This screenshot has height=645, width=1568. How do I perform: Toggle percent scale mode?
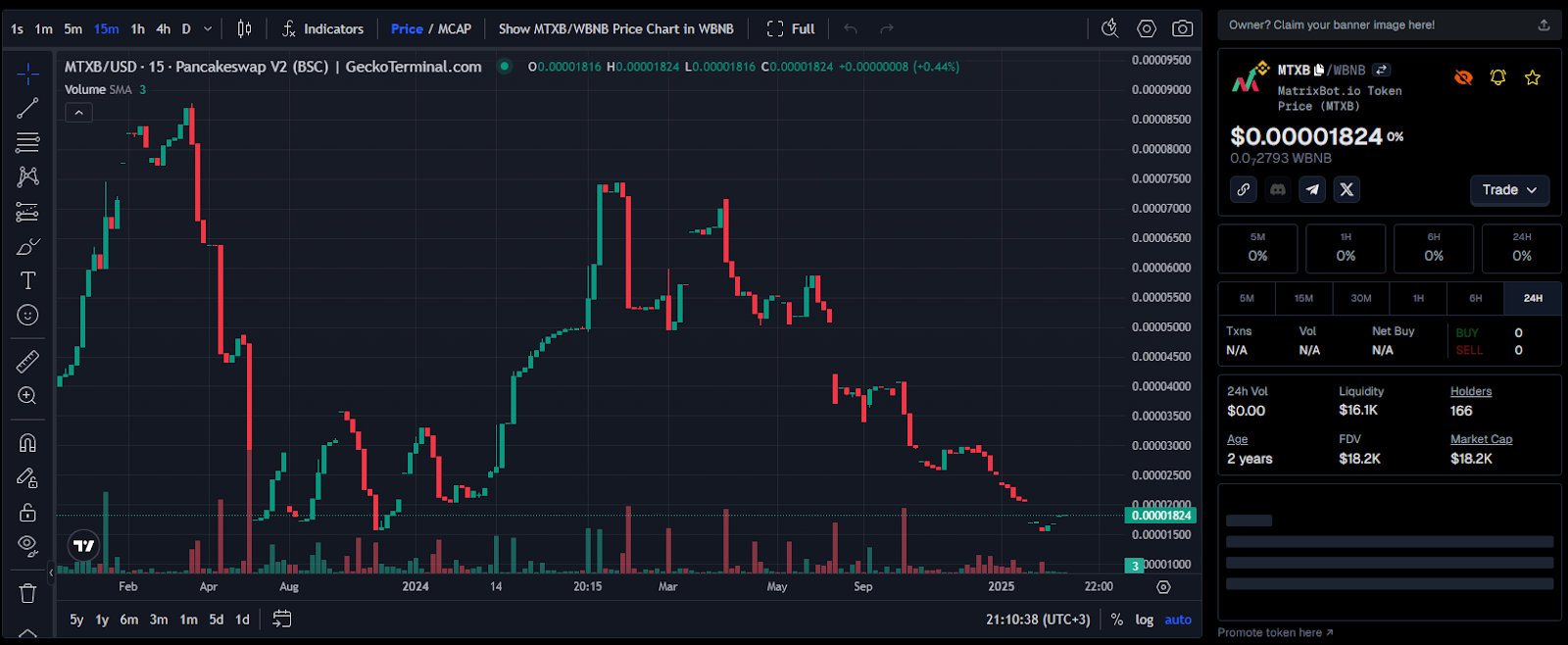1117,620
